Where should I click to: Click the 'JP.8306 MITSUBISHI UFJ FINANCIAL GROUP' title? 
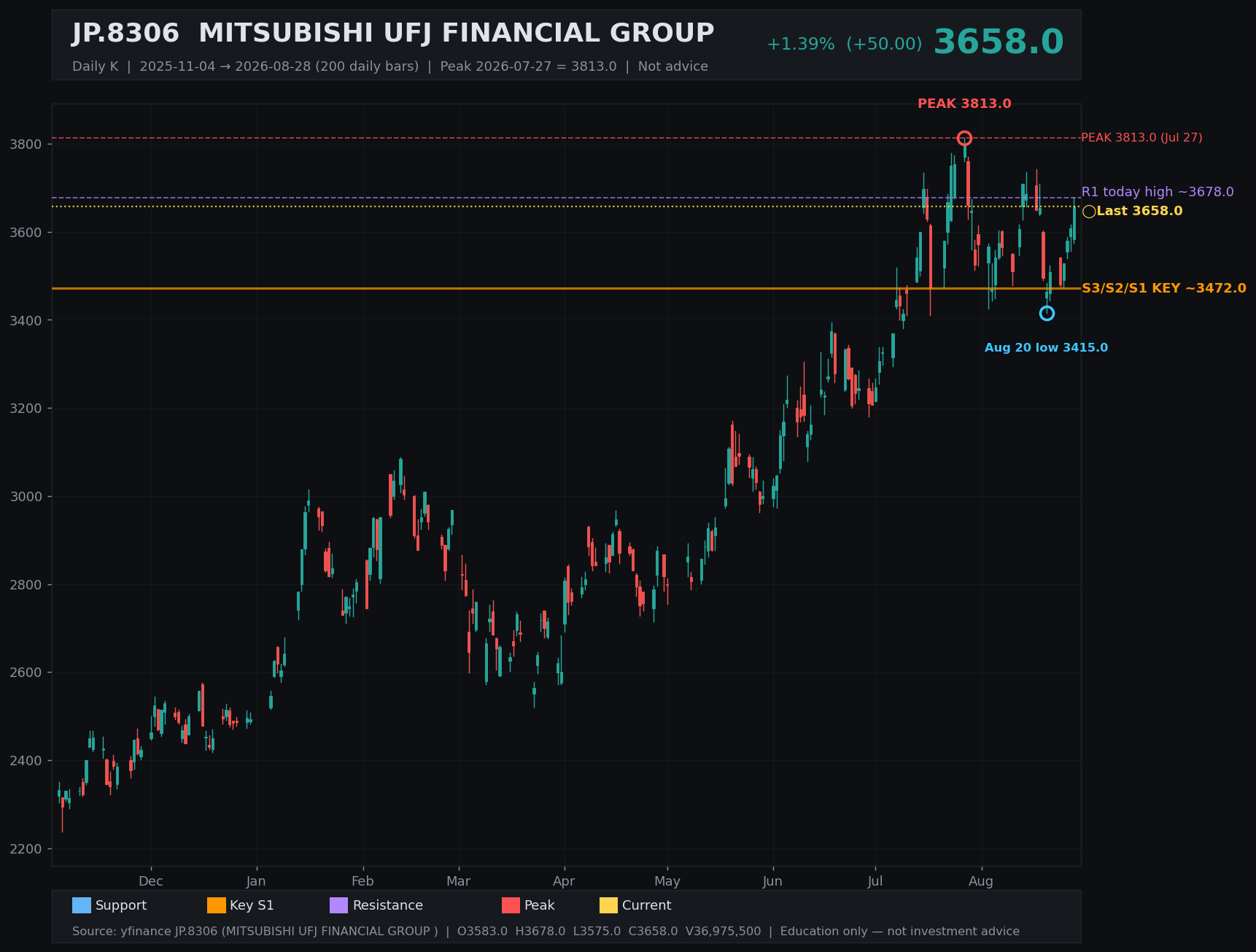pyautogui.click(x=393, y=34)
